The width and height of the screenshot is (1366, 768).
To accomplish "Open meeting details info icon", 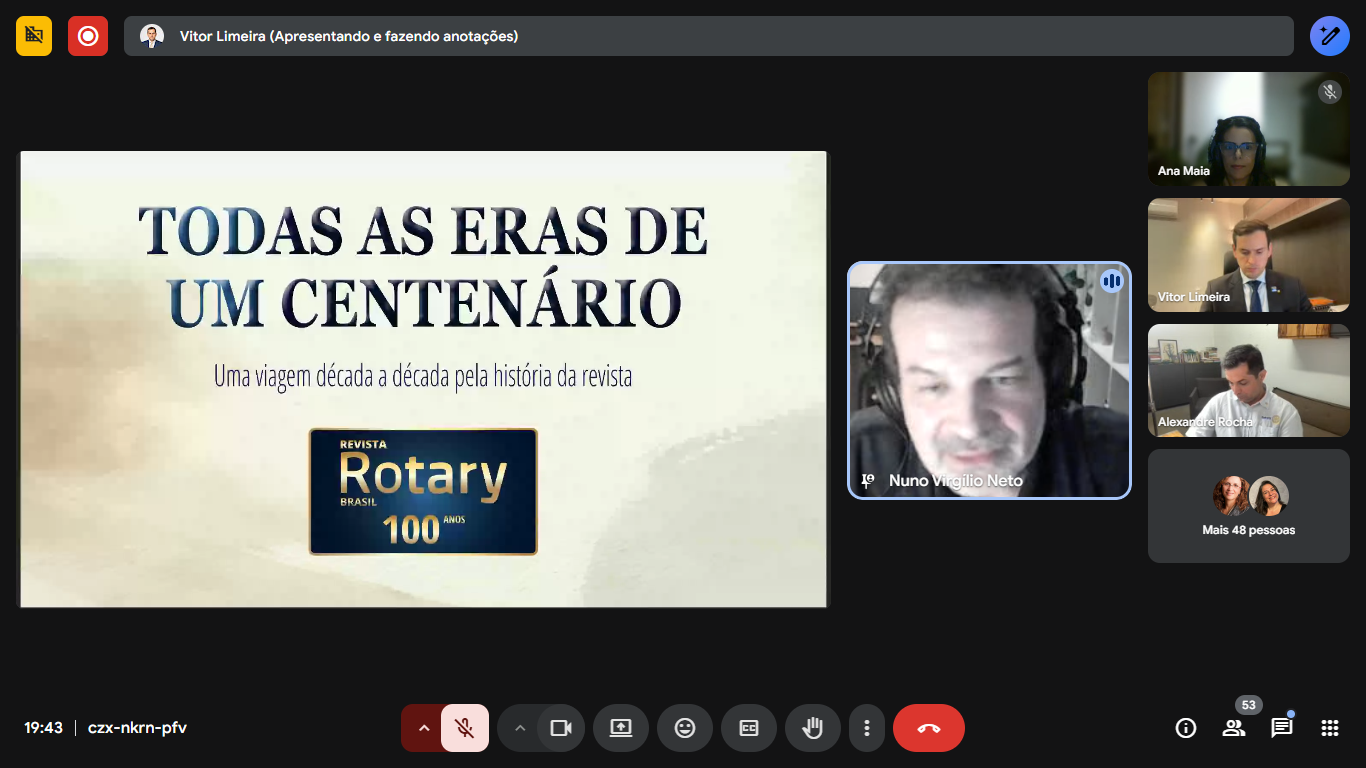I will tap(1185, 728).
